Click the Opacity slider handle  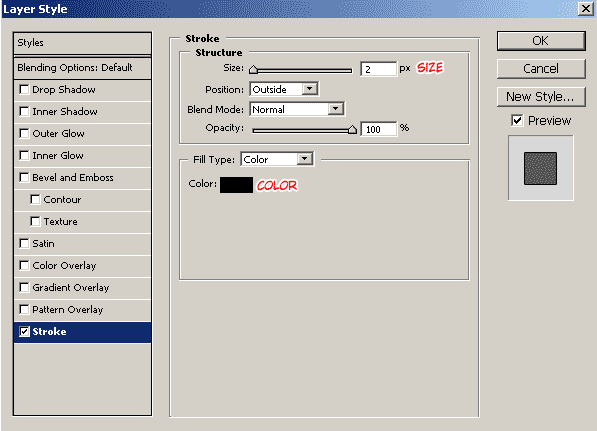coord(352,129)
